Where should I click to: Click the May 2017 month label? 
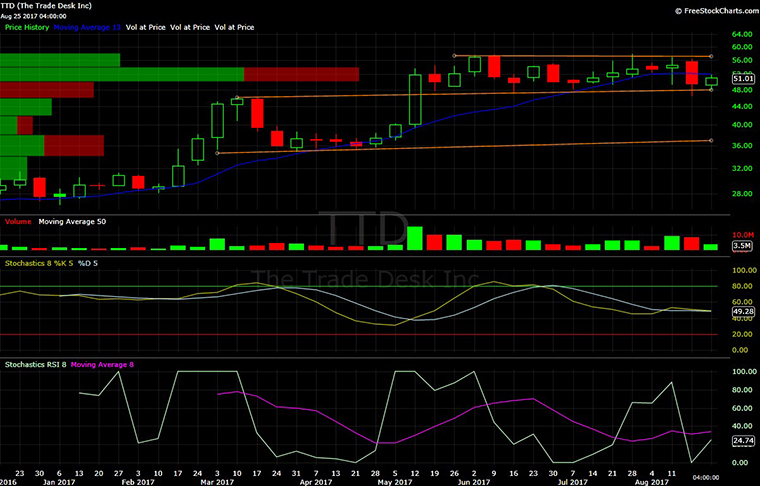pos(395,482)
